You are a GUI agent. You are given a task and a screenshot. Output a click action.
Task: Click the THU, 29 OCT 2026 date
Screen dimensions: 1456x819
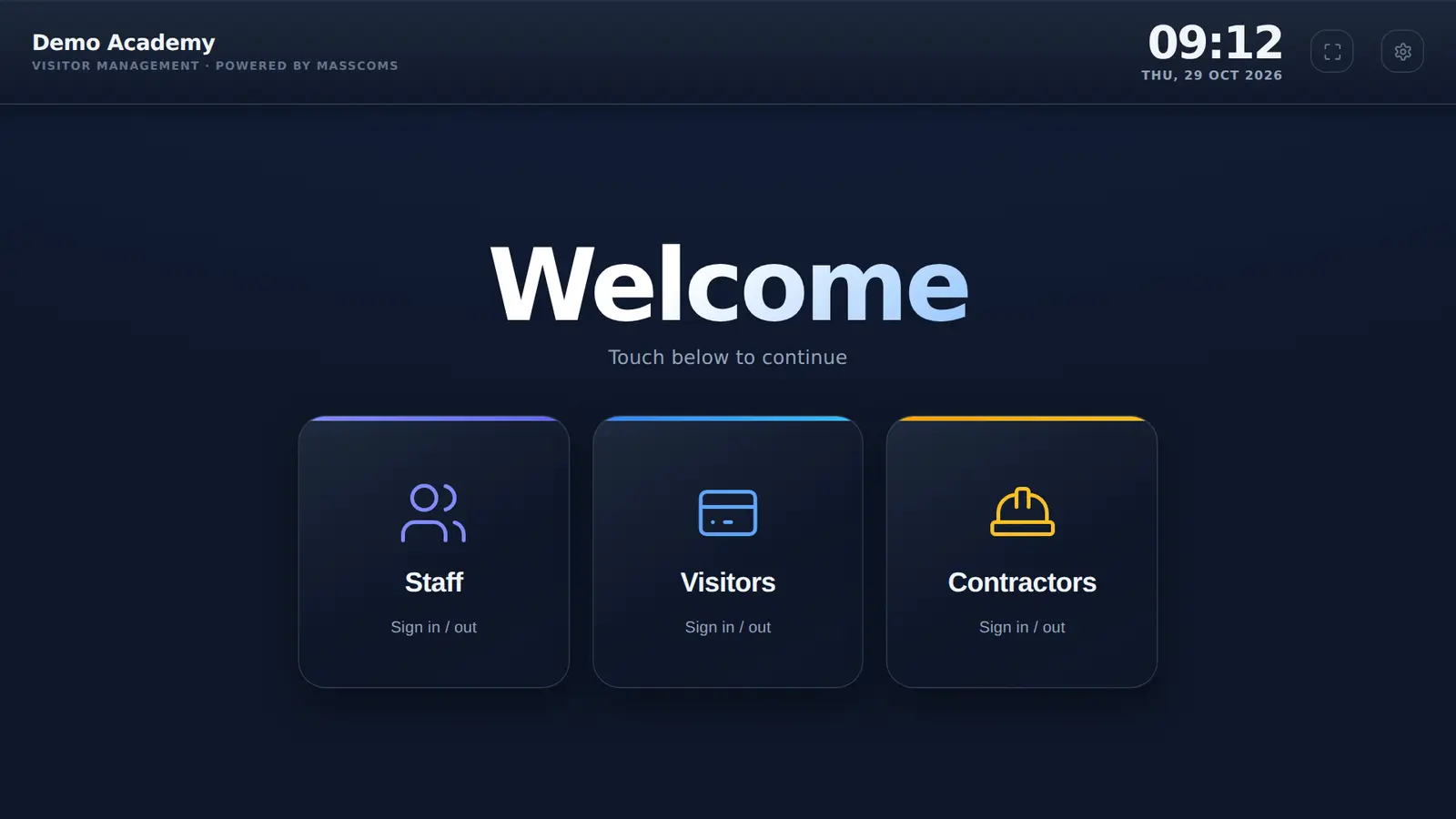click(1212, 76)
